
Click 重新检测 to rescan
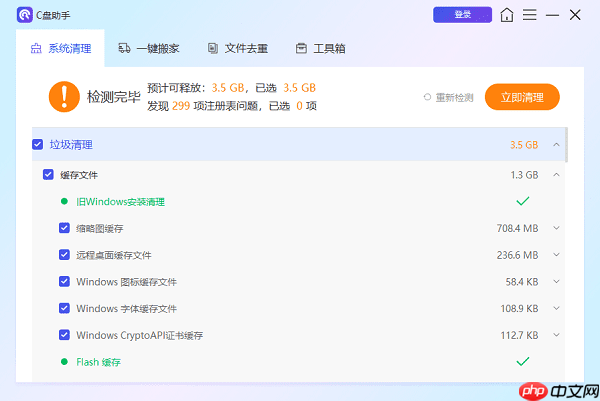click(448, 97)
